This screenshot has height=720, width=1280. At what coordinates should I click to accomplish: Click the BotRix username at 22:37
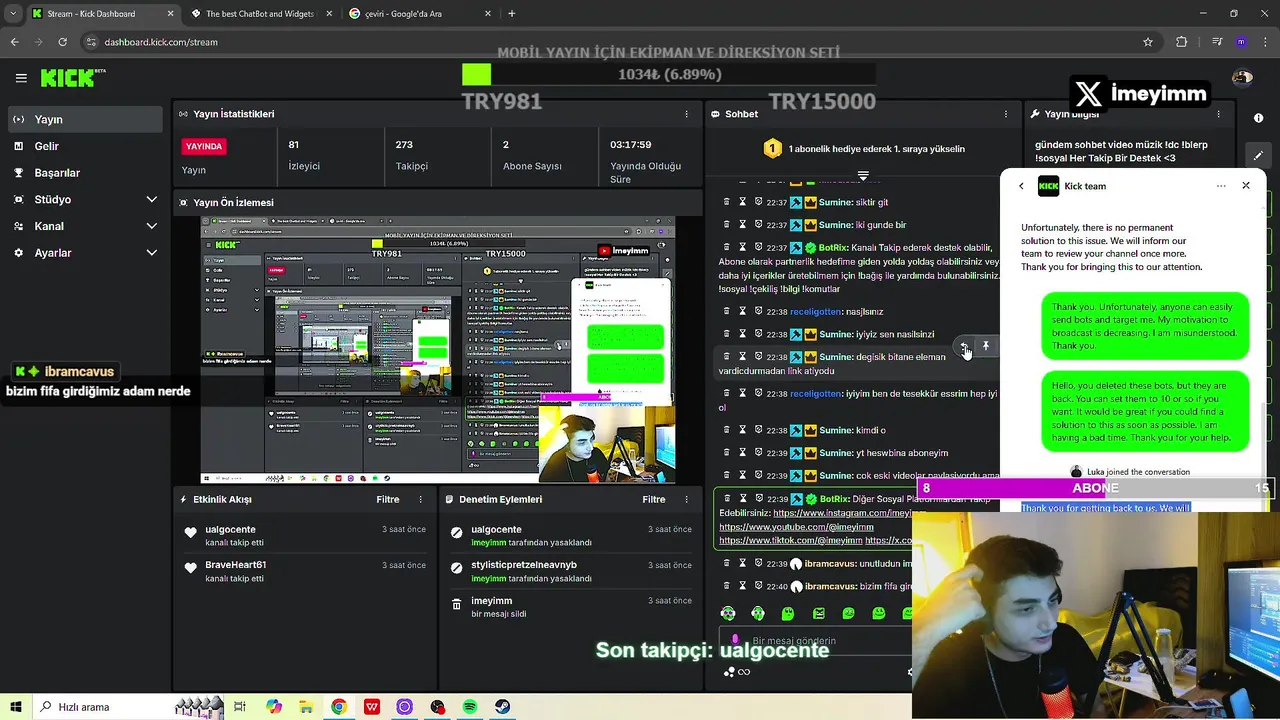(x=834, y=247)
